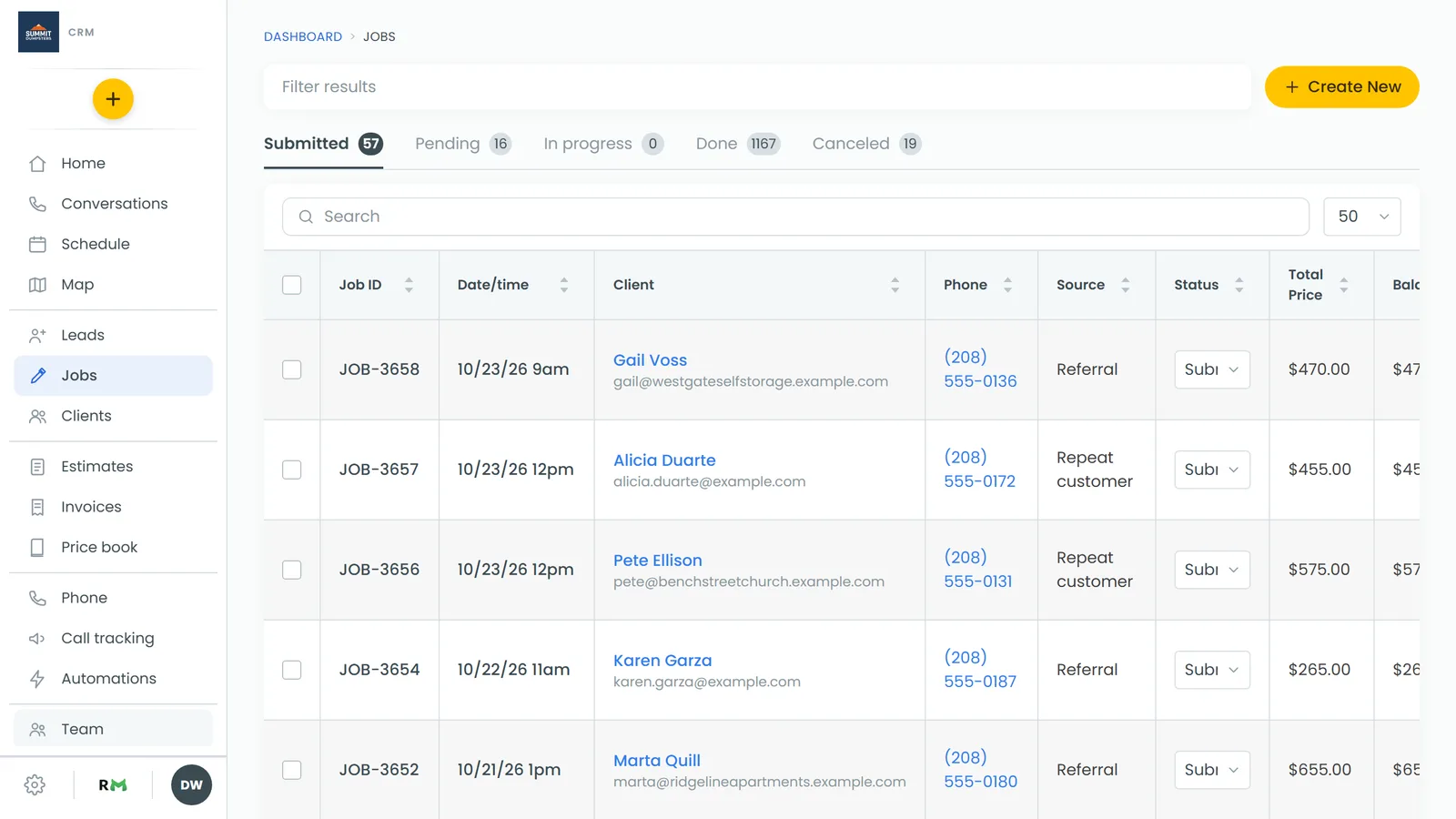Screen dimensions: 1456x819
Task: Click the Leads person-plus icon
Action: tap(37, 335)
